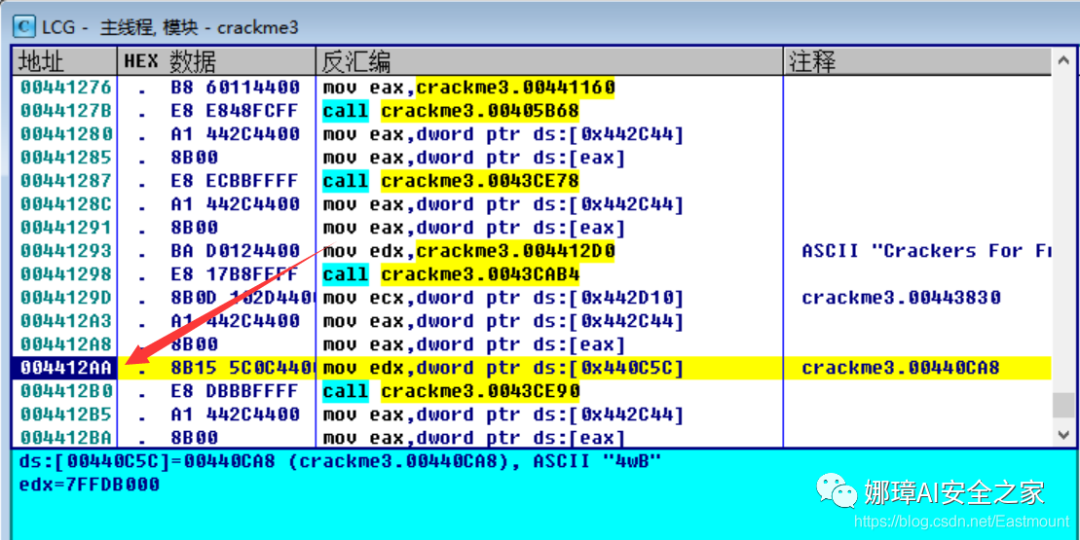Click the 地址 column header

click(65, 62)
